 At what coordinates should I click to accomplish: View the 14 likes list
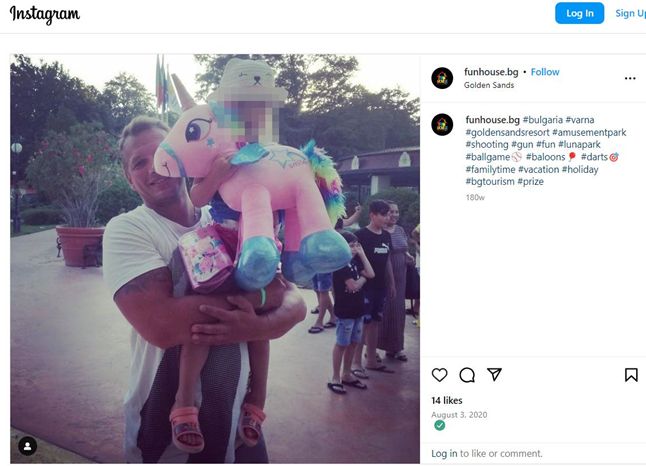[x=447, y=400]
